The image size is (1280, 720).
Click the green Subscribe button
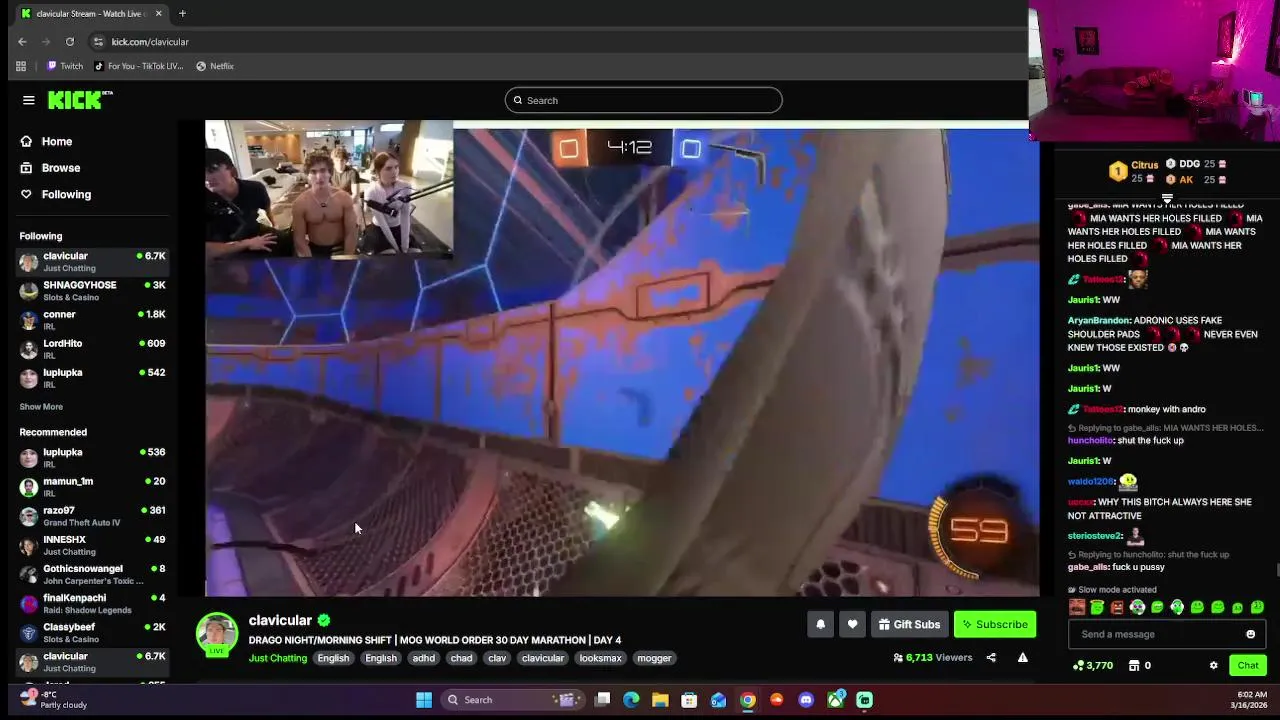(x=995, y=624)
